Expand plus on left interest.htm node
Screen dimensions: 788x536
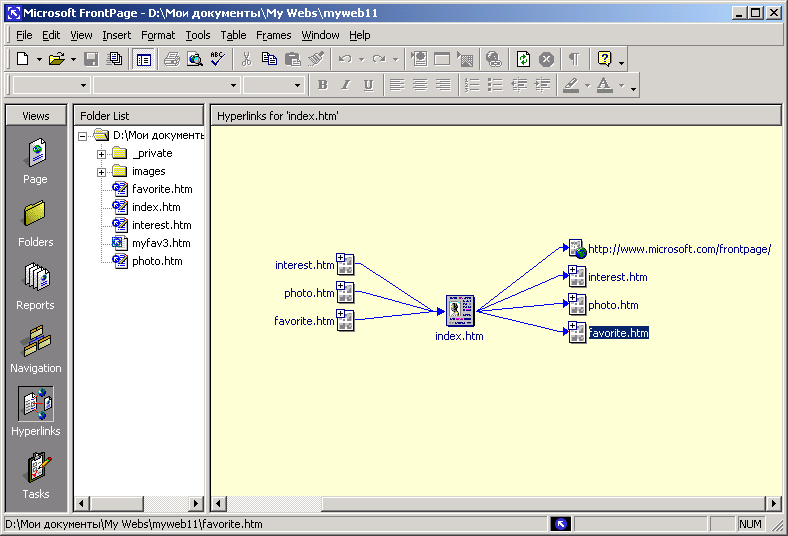pos(341,258)
